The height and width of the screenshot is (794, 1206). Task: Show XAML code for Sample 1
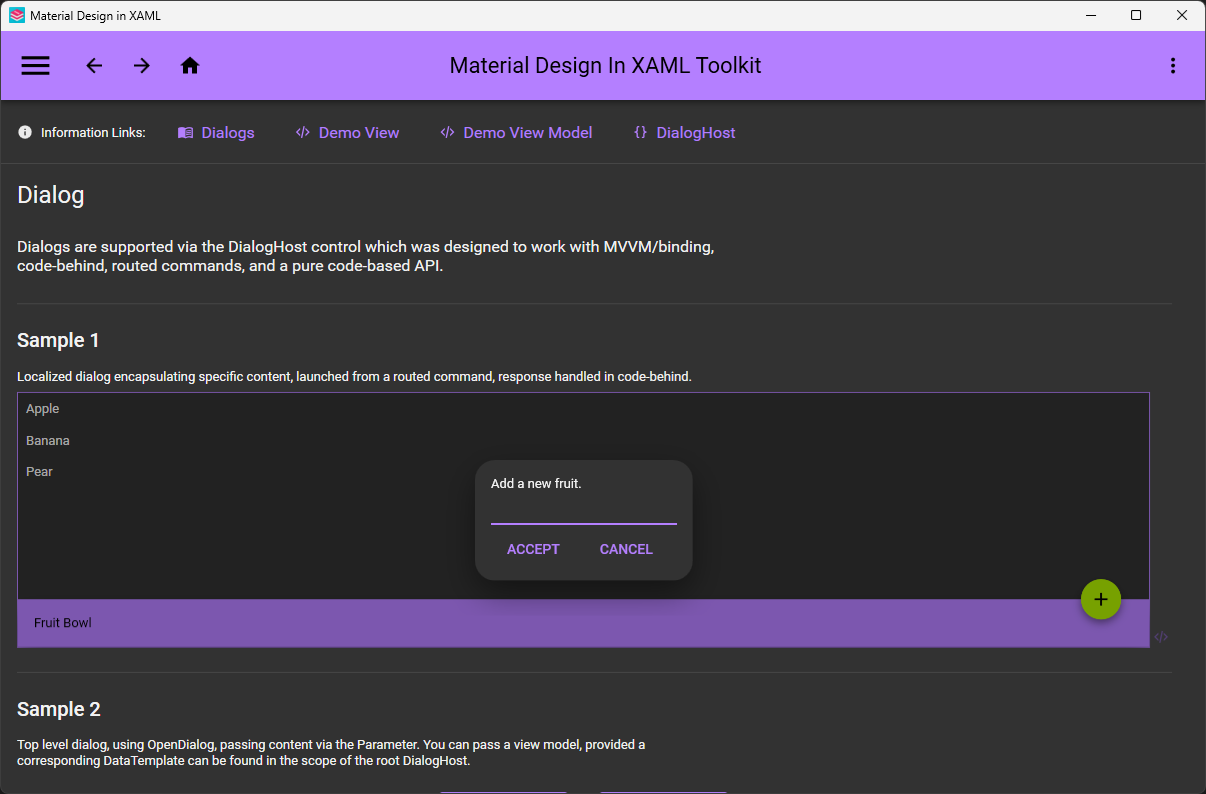pyautogui.click(x=1161, y=637)
